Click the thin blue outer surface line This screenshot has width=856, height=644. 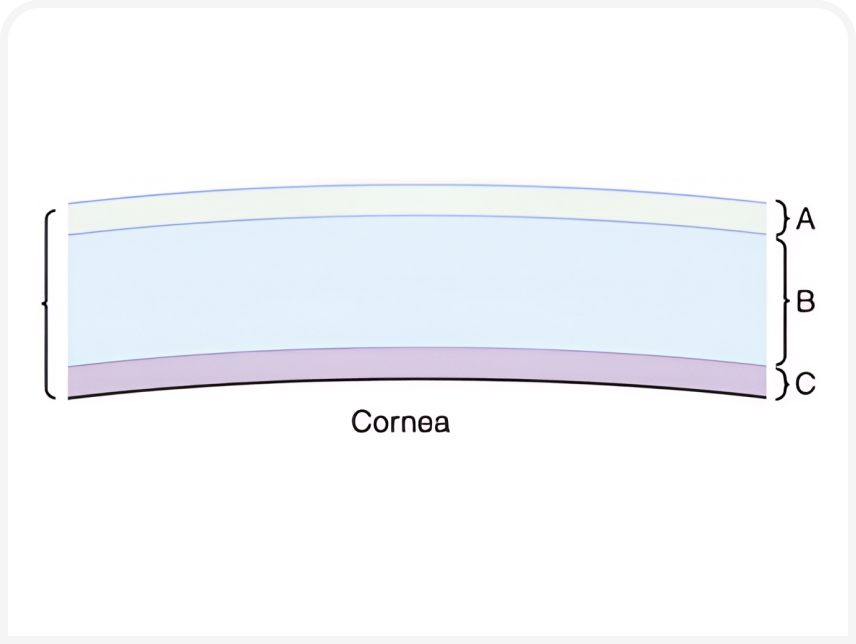click(417, 186)
